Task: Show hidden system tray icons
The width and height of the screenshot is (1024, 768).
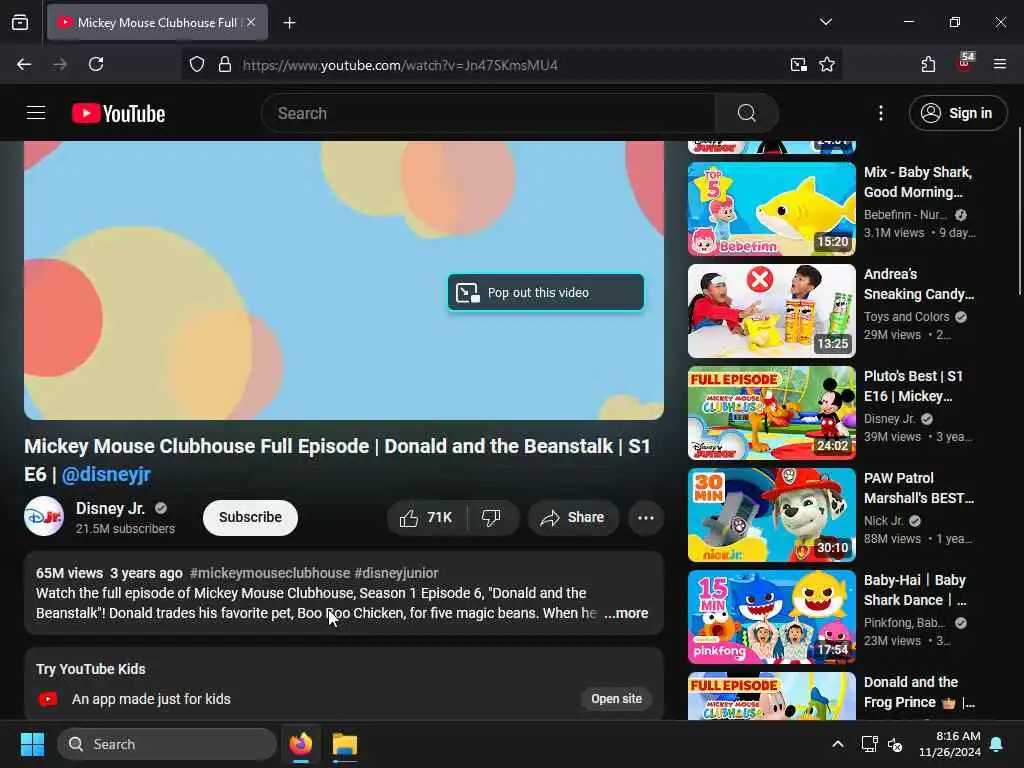Action: point(838,744)
